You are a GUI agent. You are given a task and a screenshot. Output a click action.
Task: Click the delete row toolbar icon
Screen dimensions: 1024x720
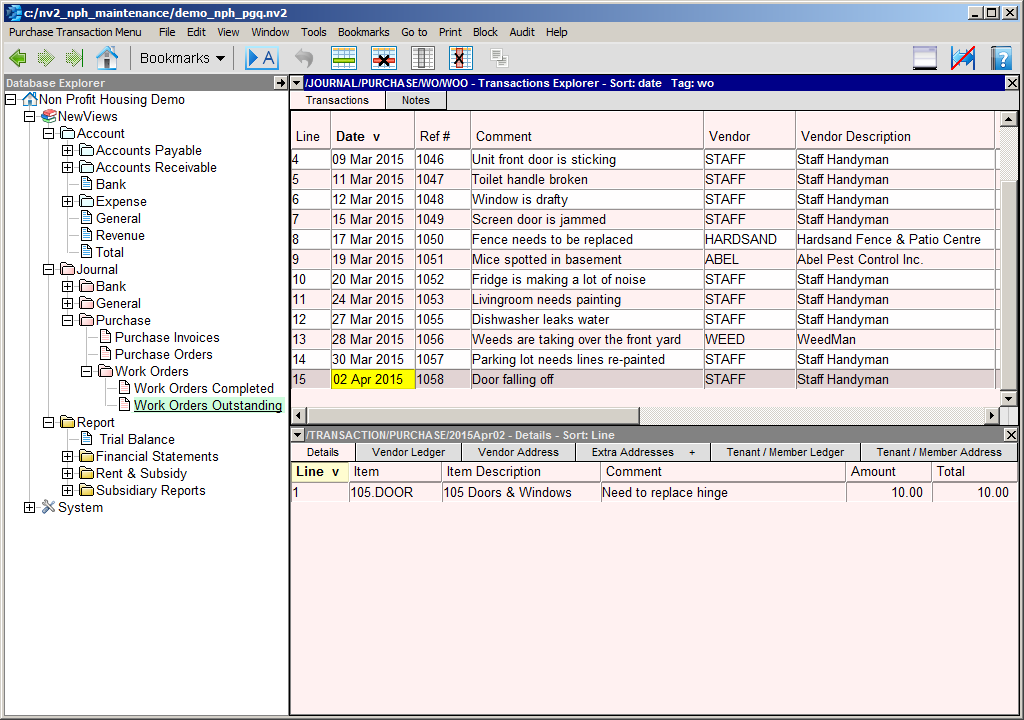384,58
